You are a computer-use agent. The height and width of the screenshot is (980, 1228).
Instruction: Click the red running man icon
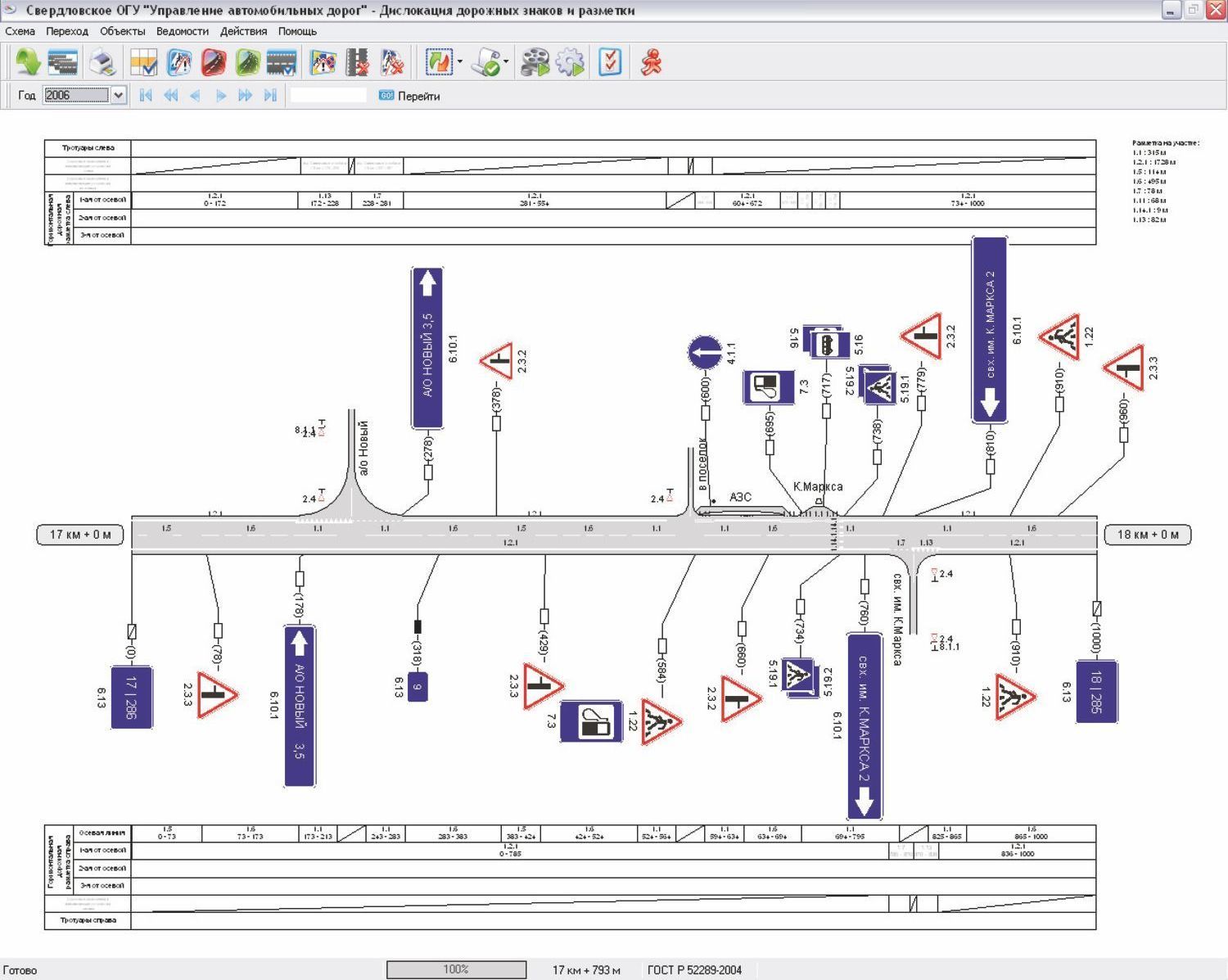tap(652, 62)
